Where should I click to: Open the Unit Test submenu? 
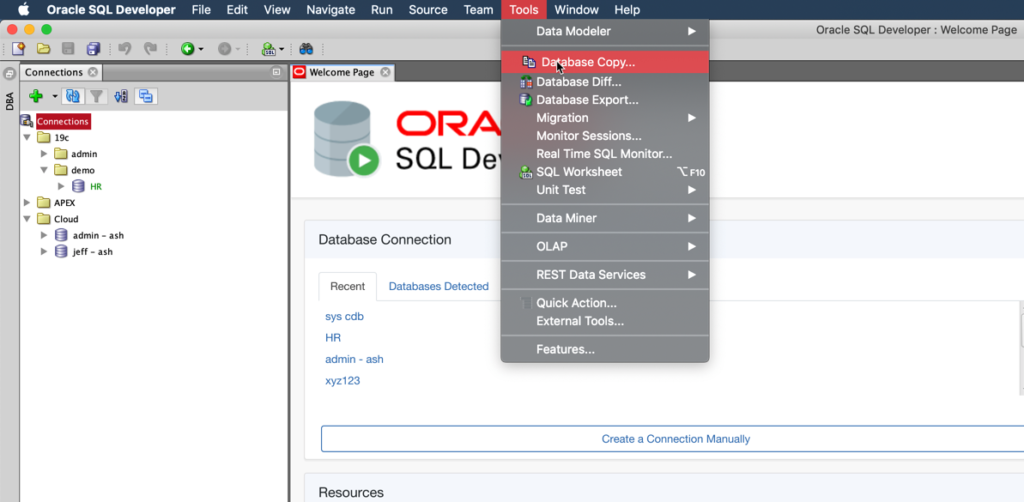coord(605,190)
